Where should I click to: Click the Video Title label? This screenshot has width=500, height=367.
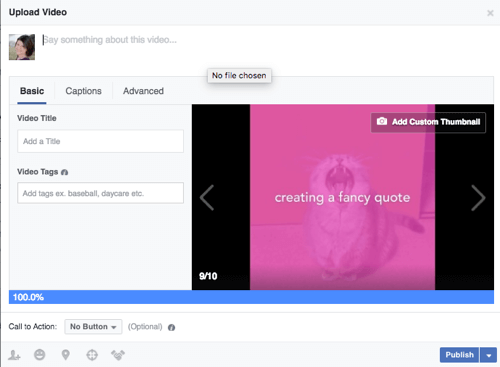(37, 118)
